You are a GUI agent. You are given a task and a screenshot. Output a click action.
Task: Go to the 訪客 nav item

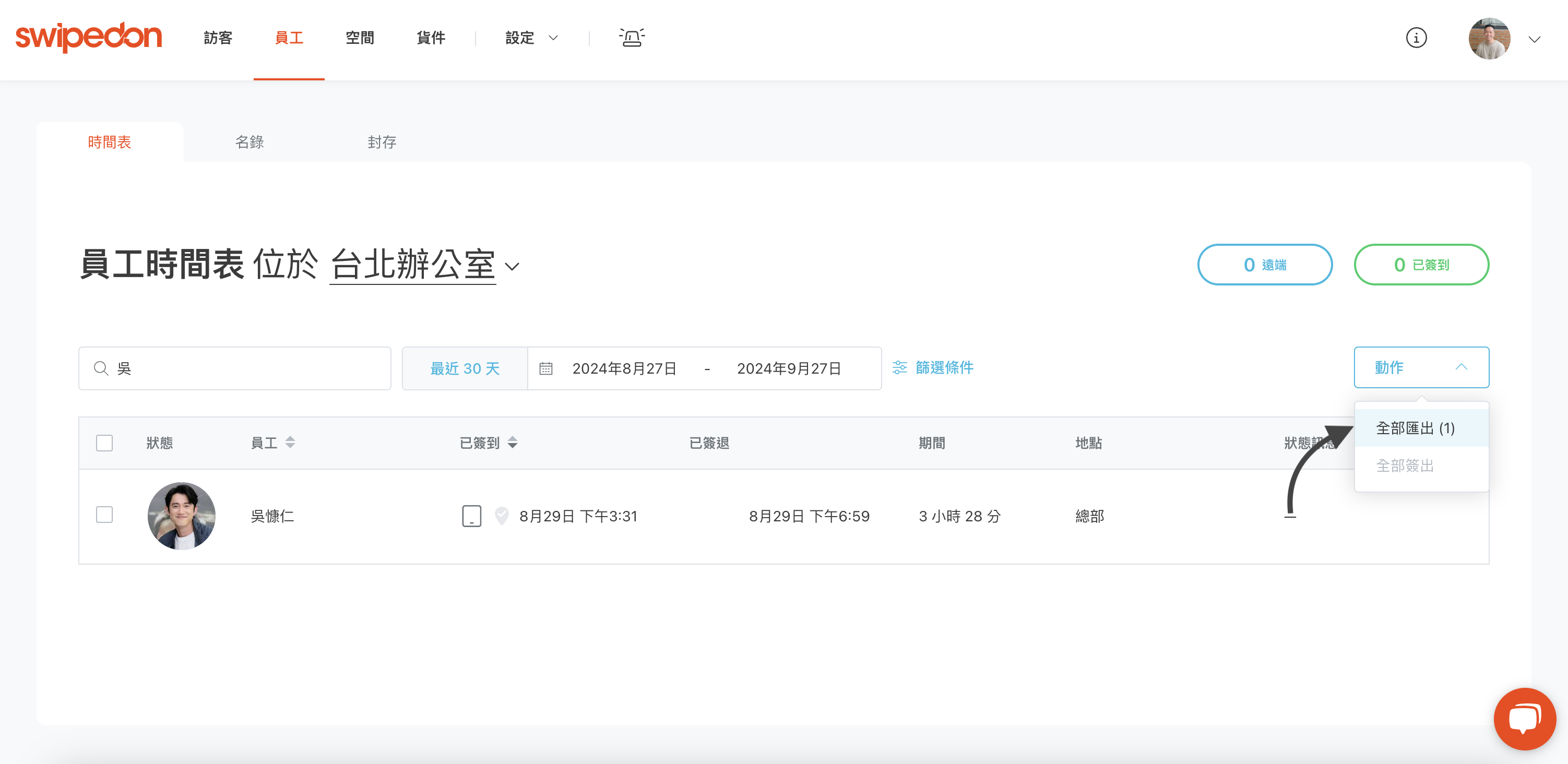pos(218,38)
